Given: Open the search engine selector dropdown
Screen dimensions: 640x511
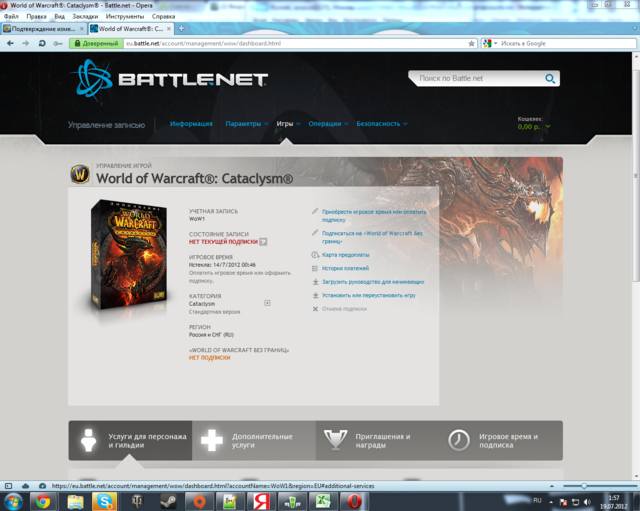Looking at the screenshot, I should click(x=496, y=43).
